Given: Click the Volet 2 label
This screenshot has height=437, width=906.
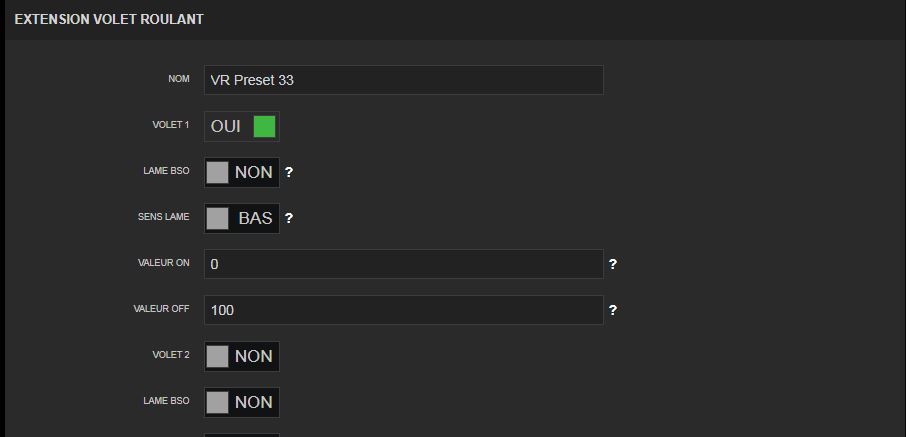Looking at the screenshot, I should (170, 355).
